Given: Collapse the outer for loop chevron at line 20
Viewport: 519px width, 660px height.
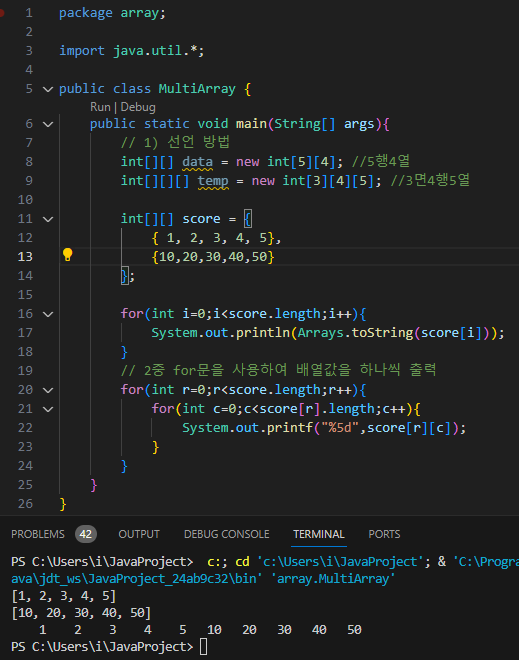Looking at the screenshot, I should 48,390.
